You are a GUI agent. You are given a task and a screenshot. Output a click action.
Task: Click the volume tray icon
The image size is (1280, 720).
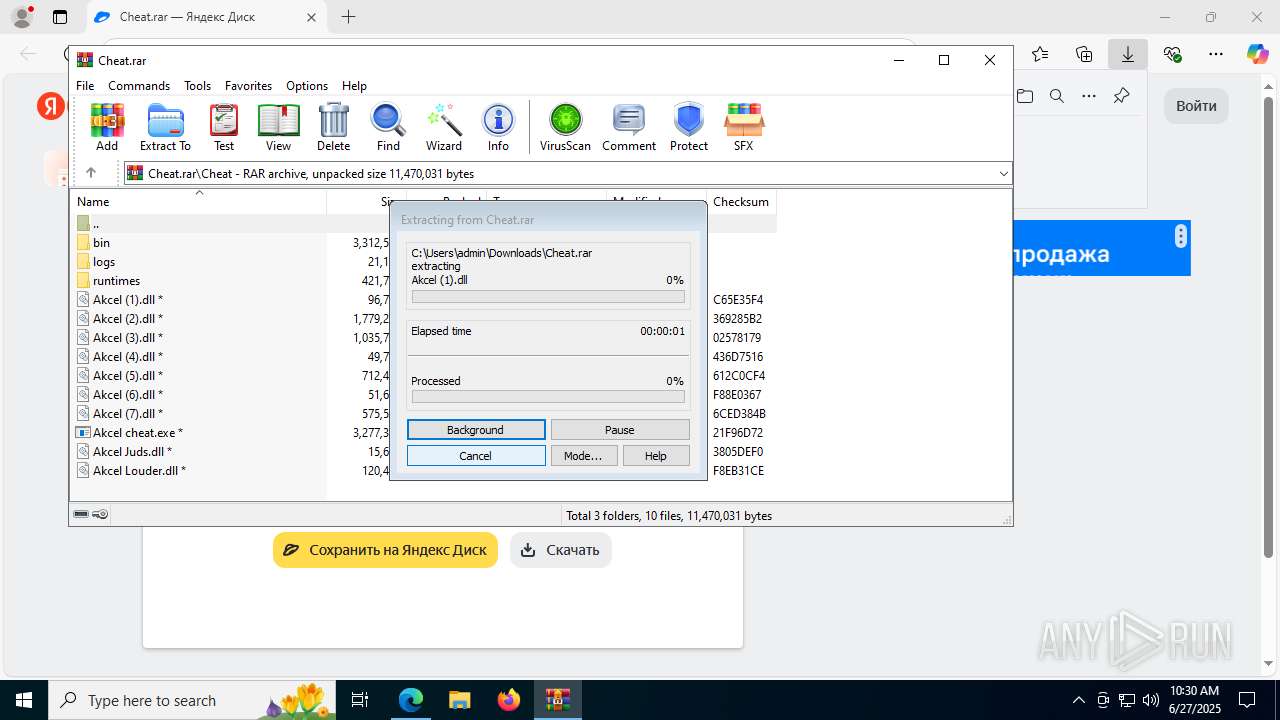pos(1150,700)
